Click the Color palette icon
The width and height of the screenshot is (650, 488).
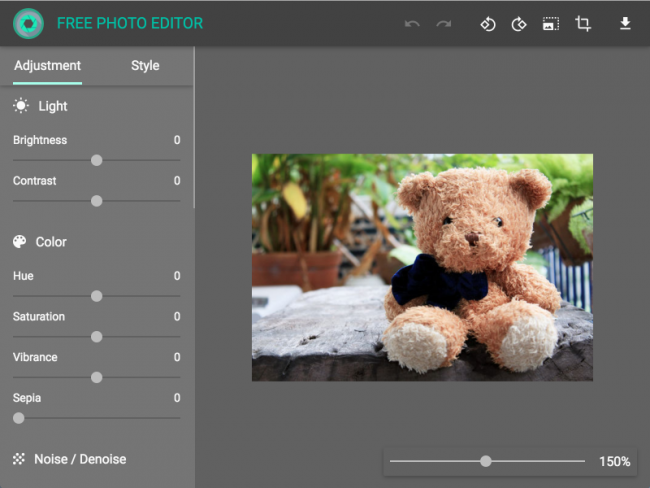19,242
